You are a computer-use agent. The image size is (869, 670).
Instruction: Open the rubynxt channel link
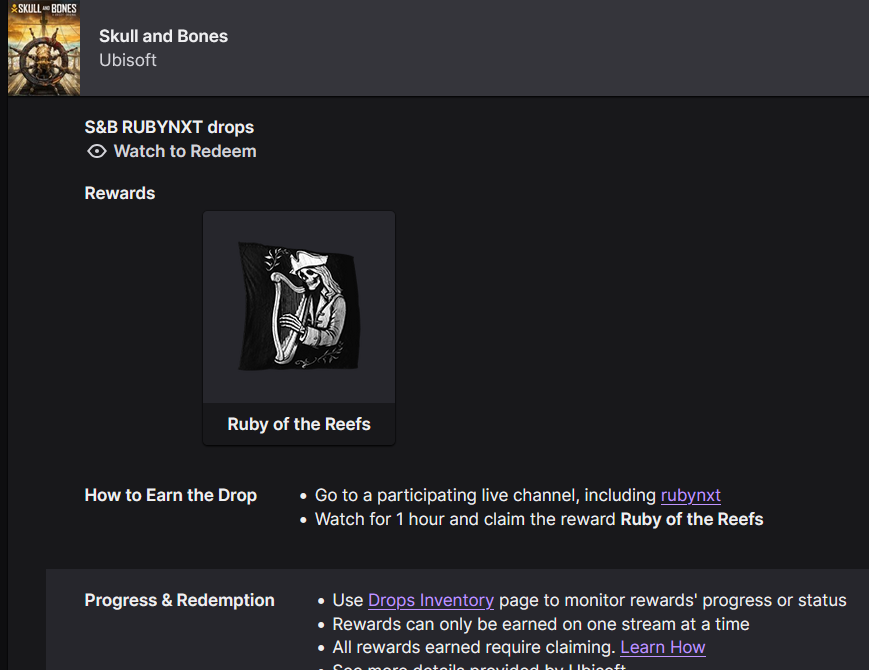coord(691,495)
